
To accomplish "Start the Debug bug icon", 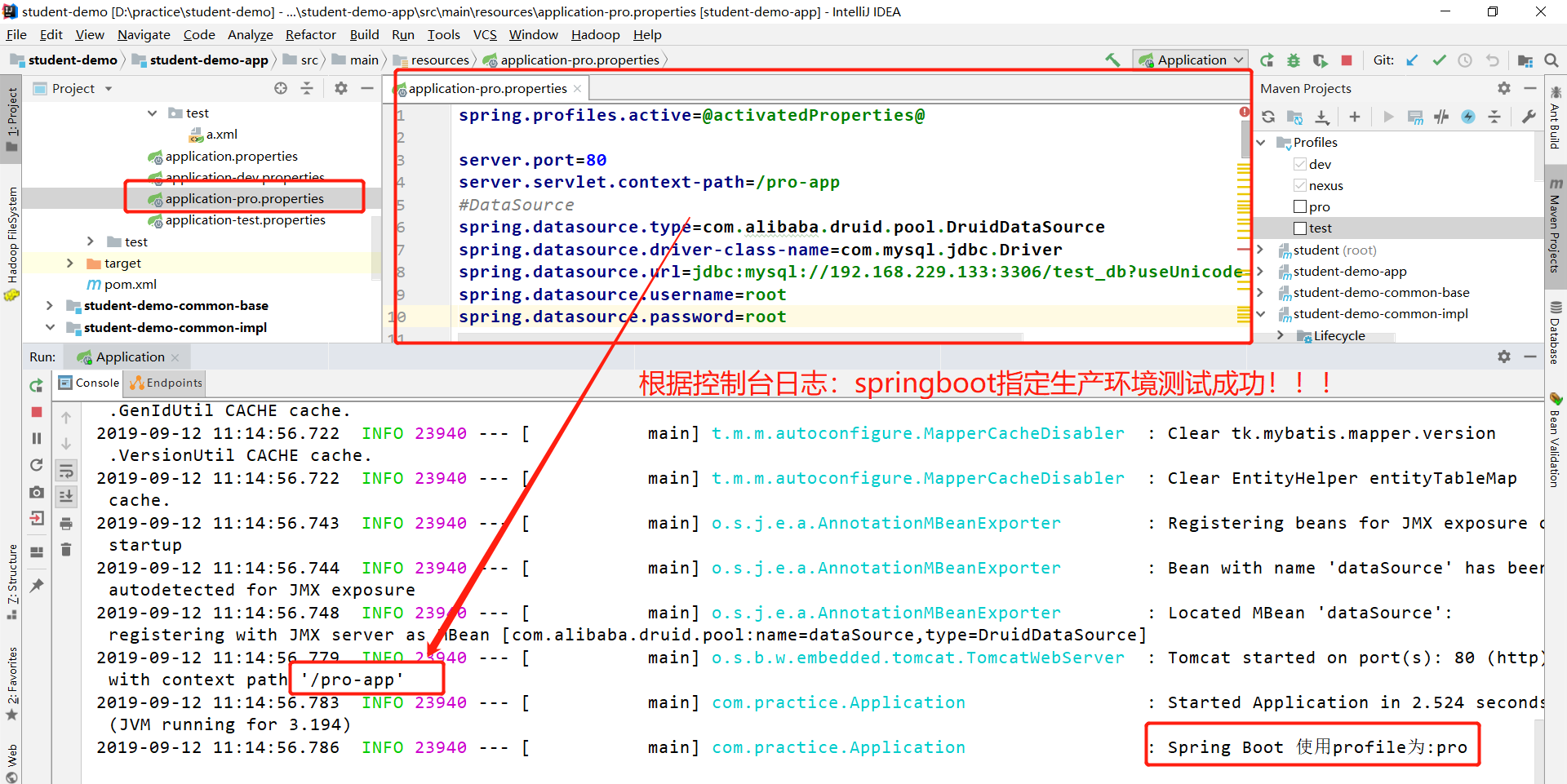I will [x=1294, y=60].
